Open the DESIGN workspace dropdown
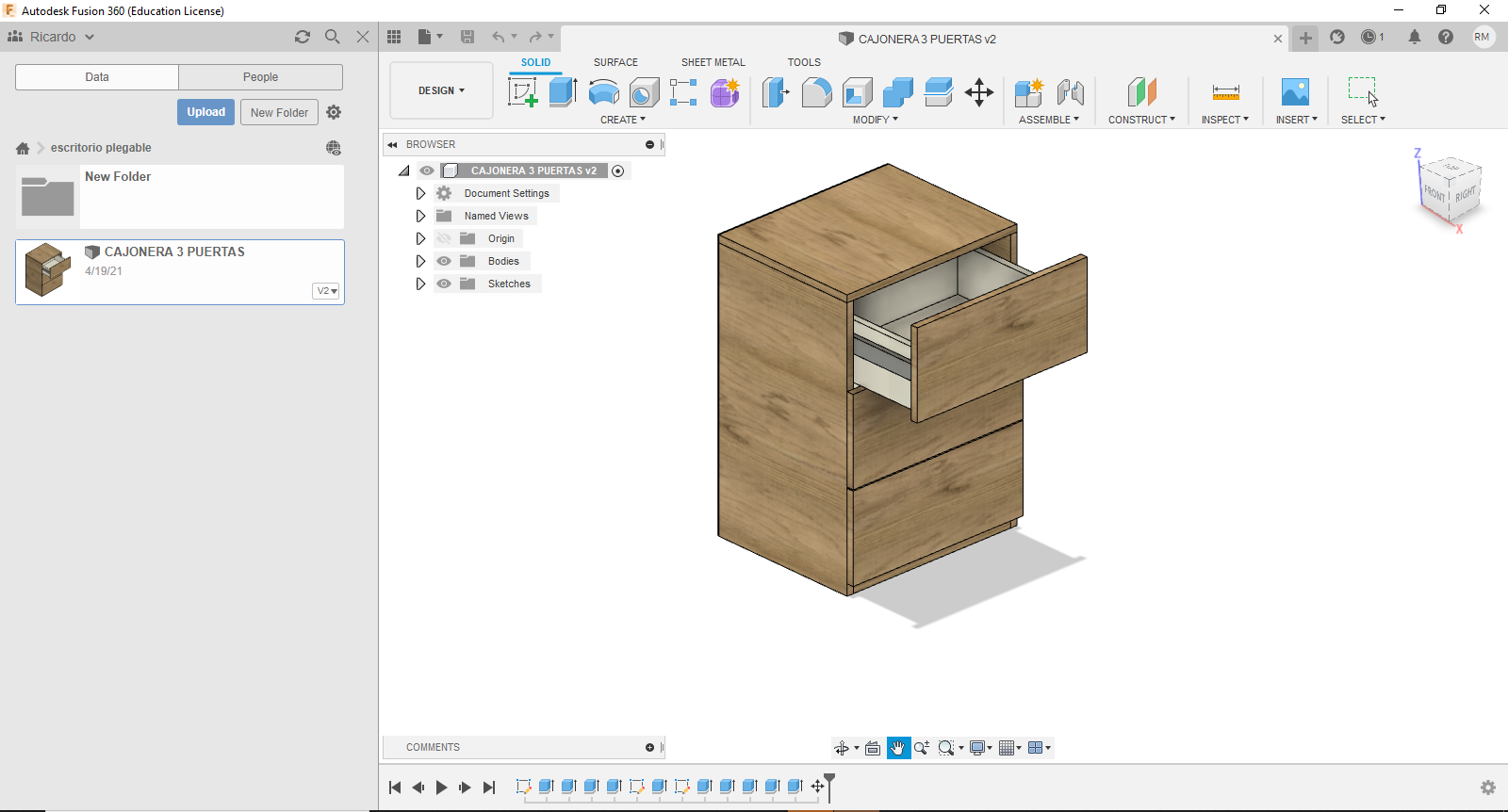The image size is (1508, 812). (441, 90)
